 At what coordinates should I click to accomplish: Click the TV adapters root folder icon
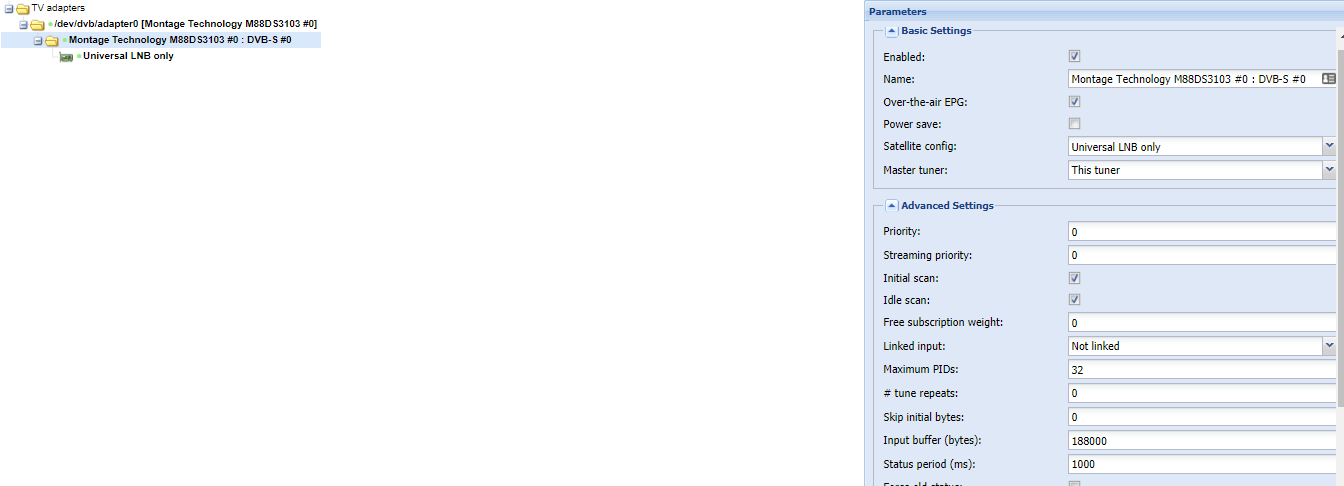click(22, 9)
